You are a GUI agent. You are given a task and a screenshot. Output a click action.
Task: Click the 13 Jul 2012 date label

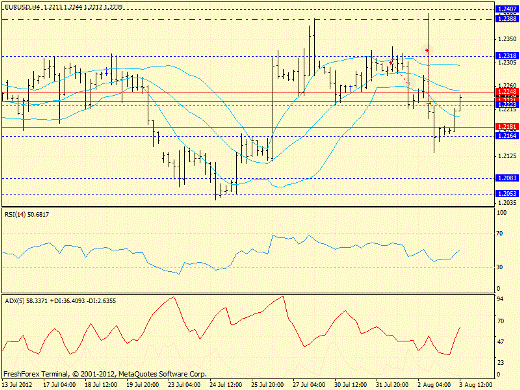(17, 385)
